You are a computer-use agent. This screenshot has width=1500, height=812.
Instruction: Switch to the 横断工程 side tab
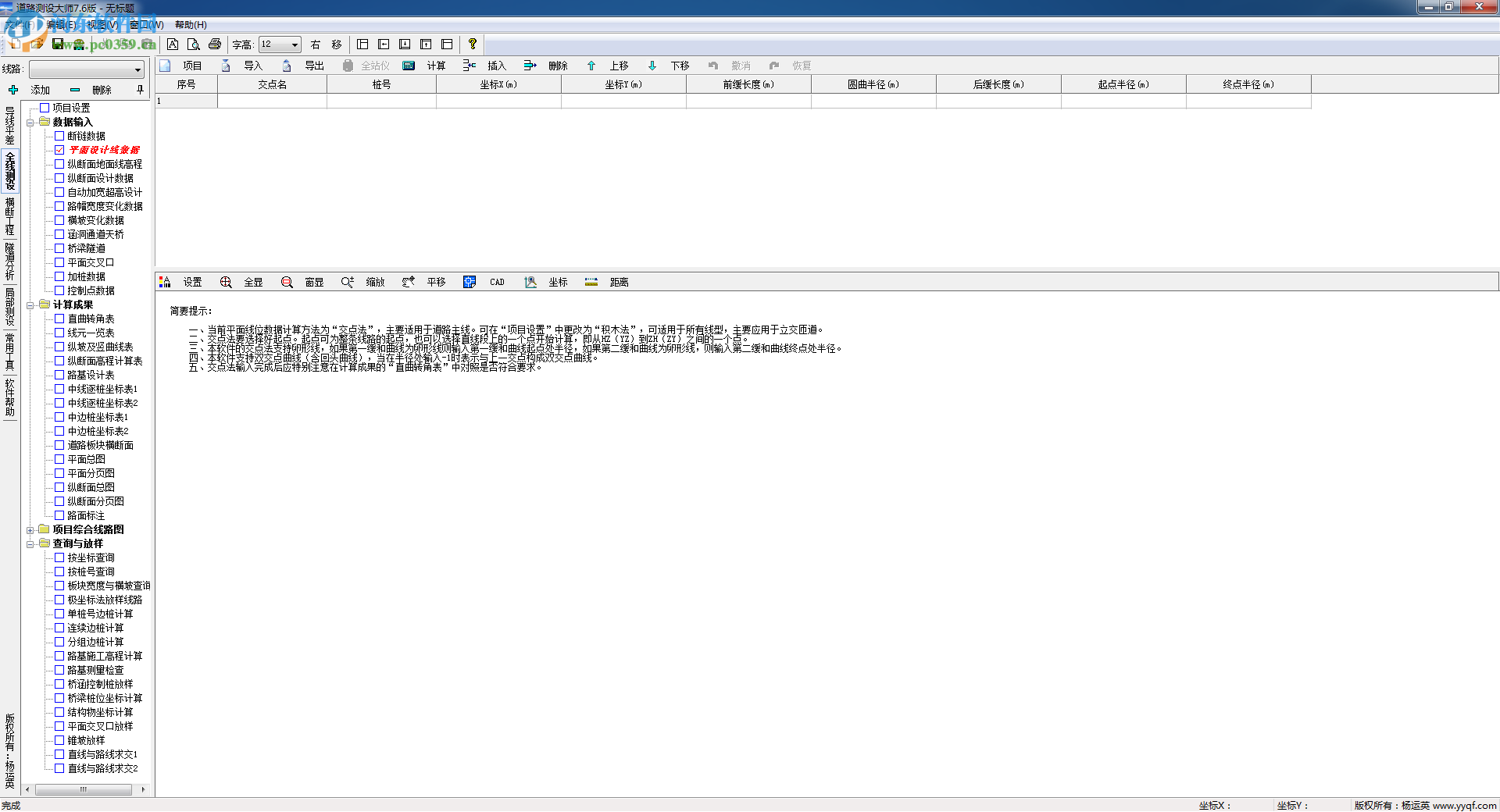(x=10, y=216)
